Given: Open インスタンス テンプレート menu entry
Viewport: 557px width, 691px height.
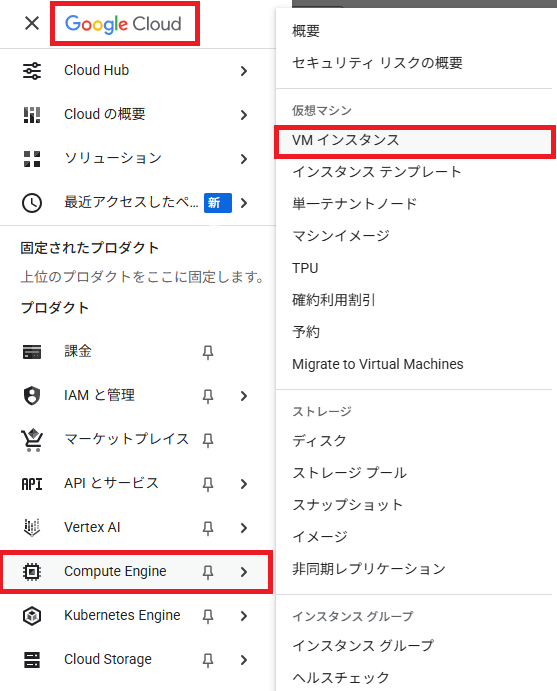Looking at the screenshot, I should point(377,172).
